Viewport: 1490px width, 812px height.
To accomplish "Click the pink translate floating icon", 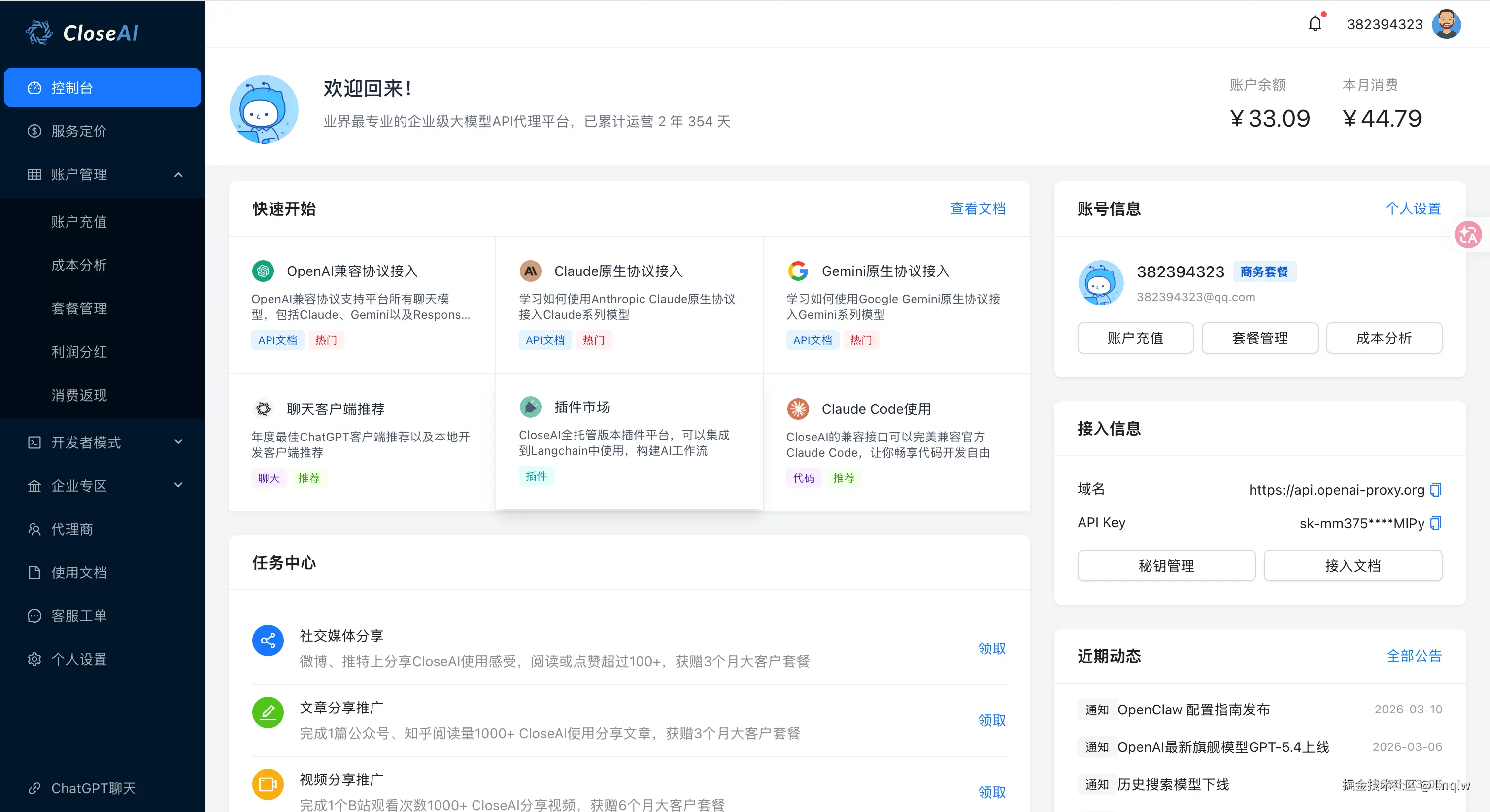I will (x=1468, y=235).
